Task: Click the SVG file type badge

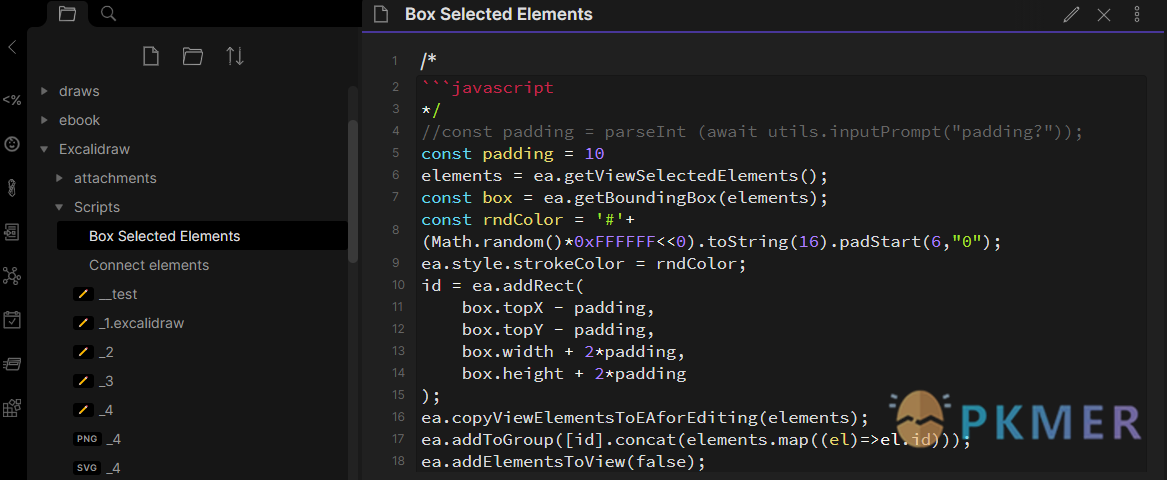Action: click(x=86, y=468)
